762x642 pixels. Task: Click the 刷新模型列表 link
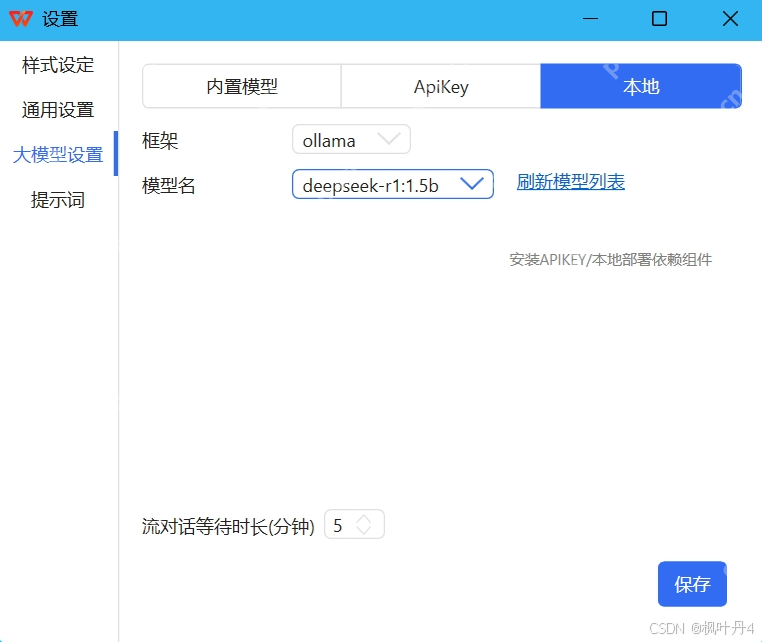[571, 182]
